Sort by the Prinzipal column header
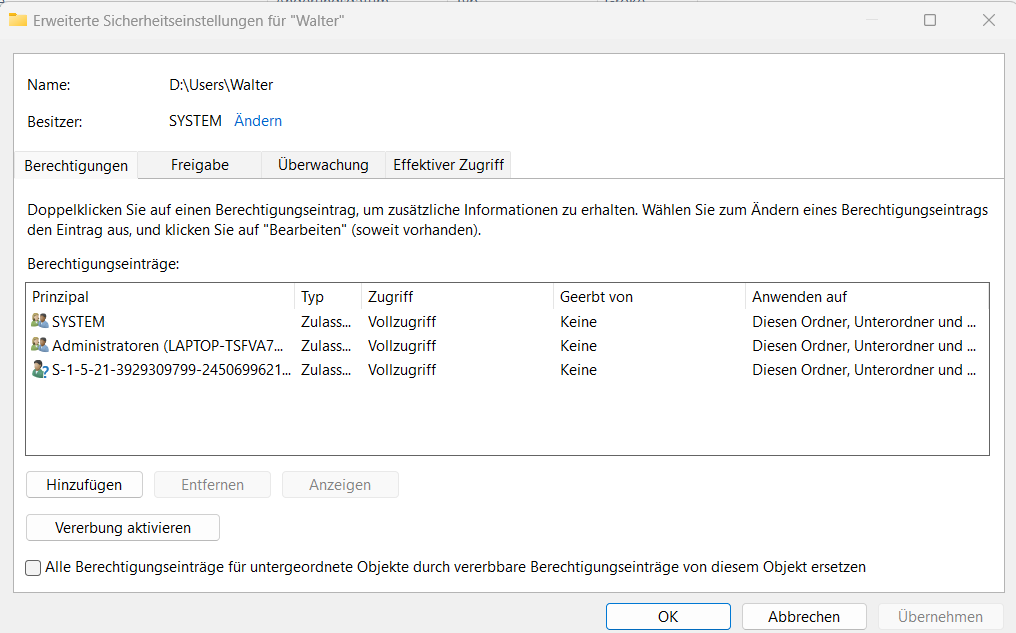 pyautogui.click(x=160, y=297)
